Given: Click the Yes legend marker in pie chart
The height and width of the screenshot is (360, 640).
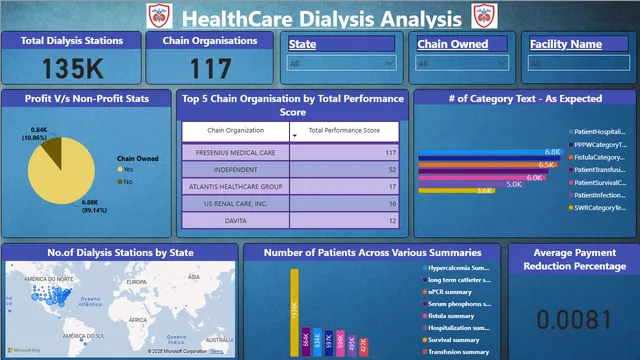Looking at the screenshot, I should (120, 169).
